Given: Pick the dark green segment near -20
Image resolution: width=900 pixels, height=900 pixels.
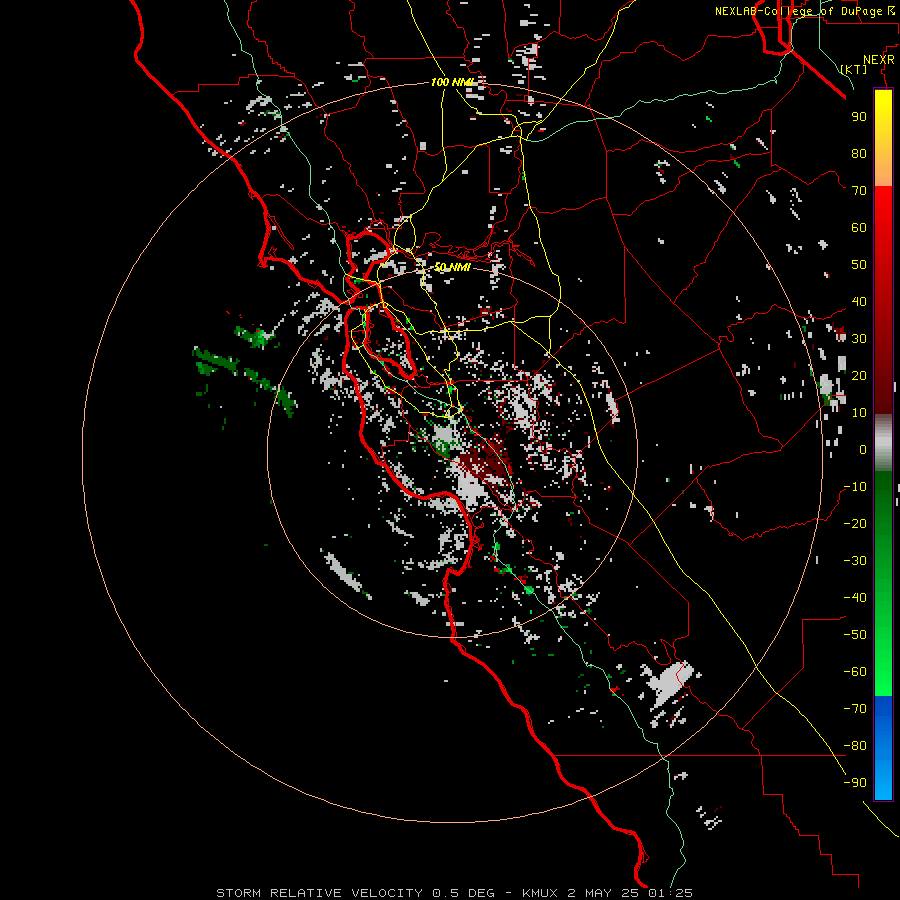Looking at the screenshot, I should click(883, 517).
